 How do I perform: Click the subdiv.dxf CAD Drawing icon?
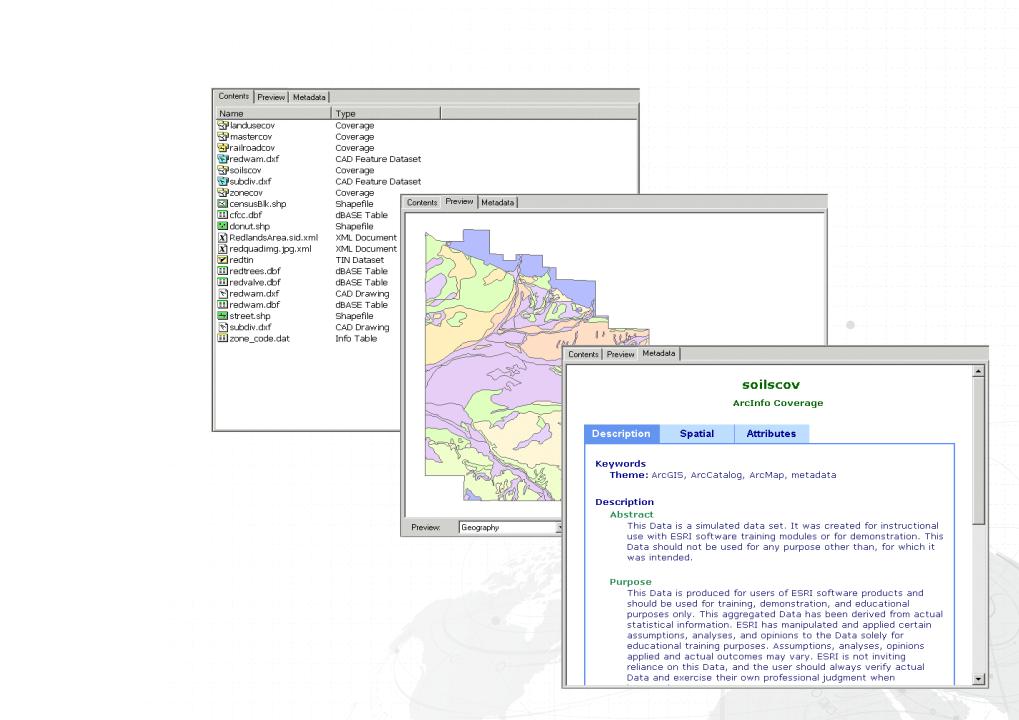[x=223, y=328]
